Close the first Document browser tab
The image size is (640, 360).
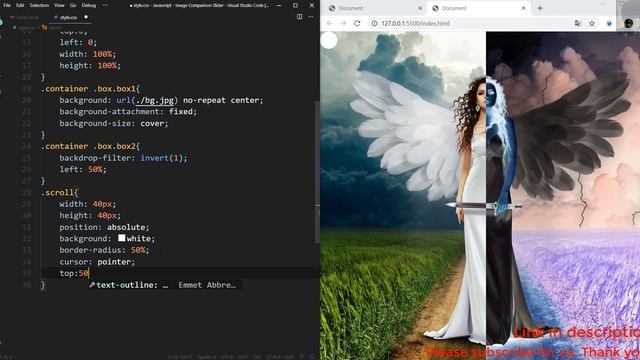click(420, 8)
